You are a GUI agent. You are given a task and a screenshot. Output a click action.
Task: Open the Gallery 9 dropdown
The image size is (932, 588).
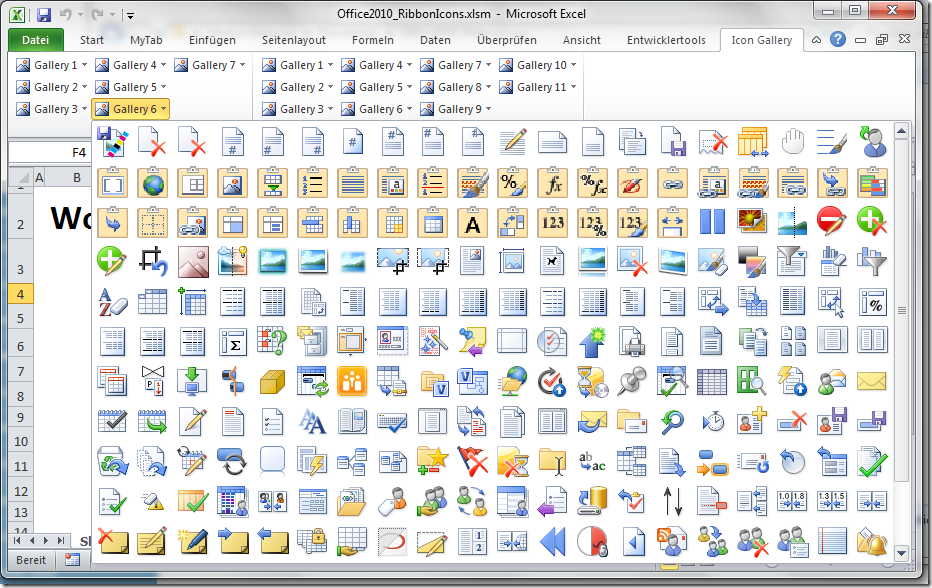tap(456, 109)
